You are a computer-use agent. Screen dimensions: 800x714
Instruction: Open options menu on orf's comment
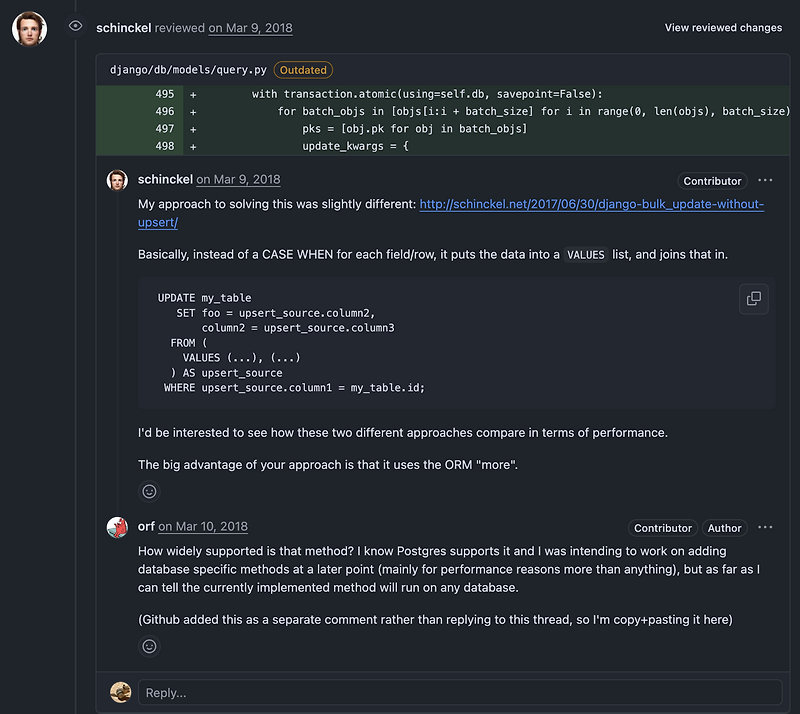click(765, 527)
